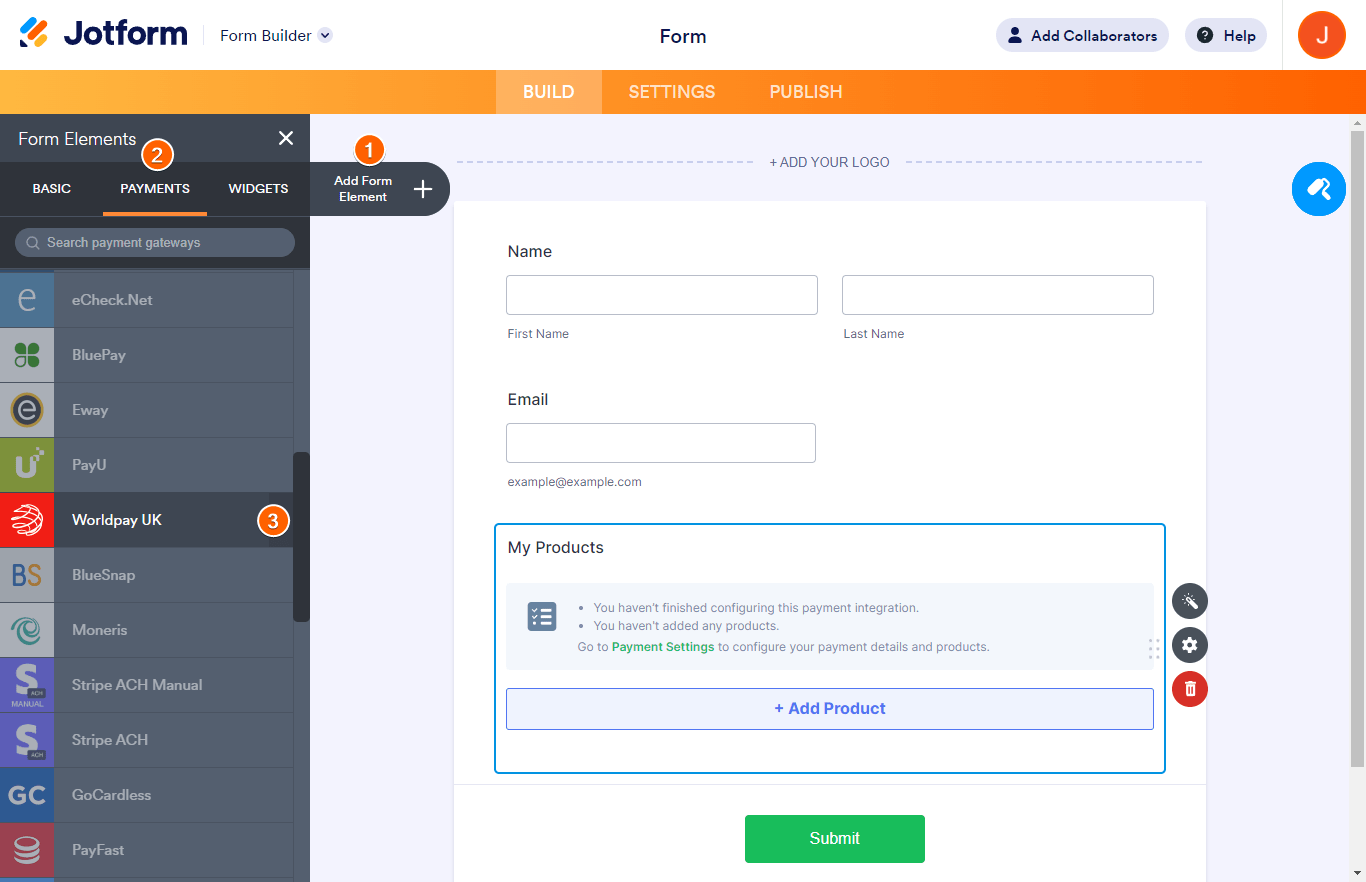Select the Eway label text
The width and height of the screenshot is (1366, 882).
(90, 410)
